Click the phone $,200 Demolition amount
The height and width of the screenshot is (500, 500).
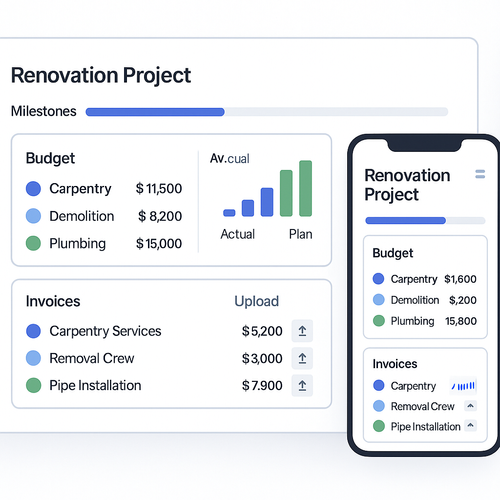point(463,300)
